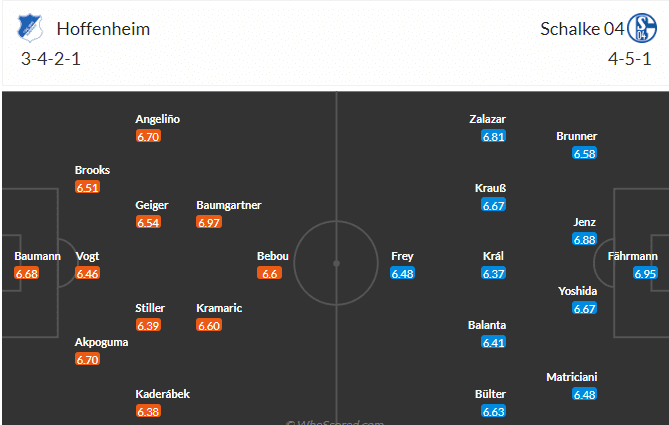
Task: Select player Bülter on pitch
Action: [491, 394]
